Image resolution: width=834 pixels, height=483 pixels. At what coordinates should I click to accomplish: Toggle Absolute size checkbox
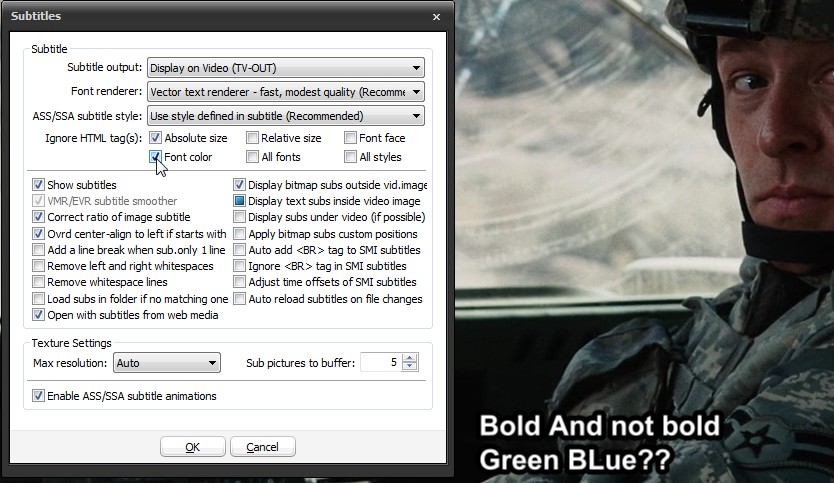(155, 138)
